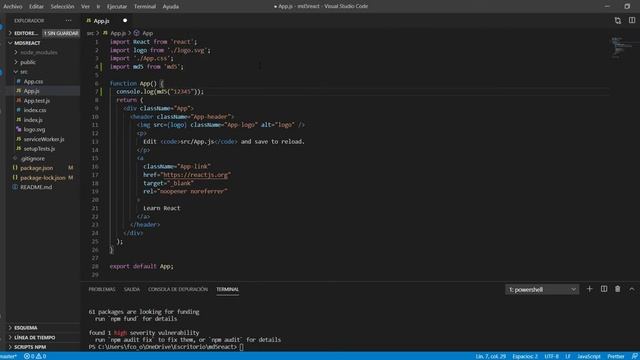Follow the https://reactjs.org link in code
Viewport: 640px width, 360px height.
tap(196, 175)
